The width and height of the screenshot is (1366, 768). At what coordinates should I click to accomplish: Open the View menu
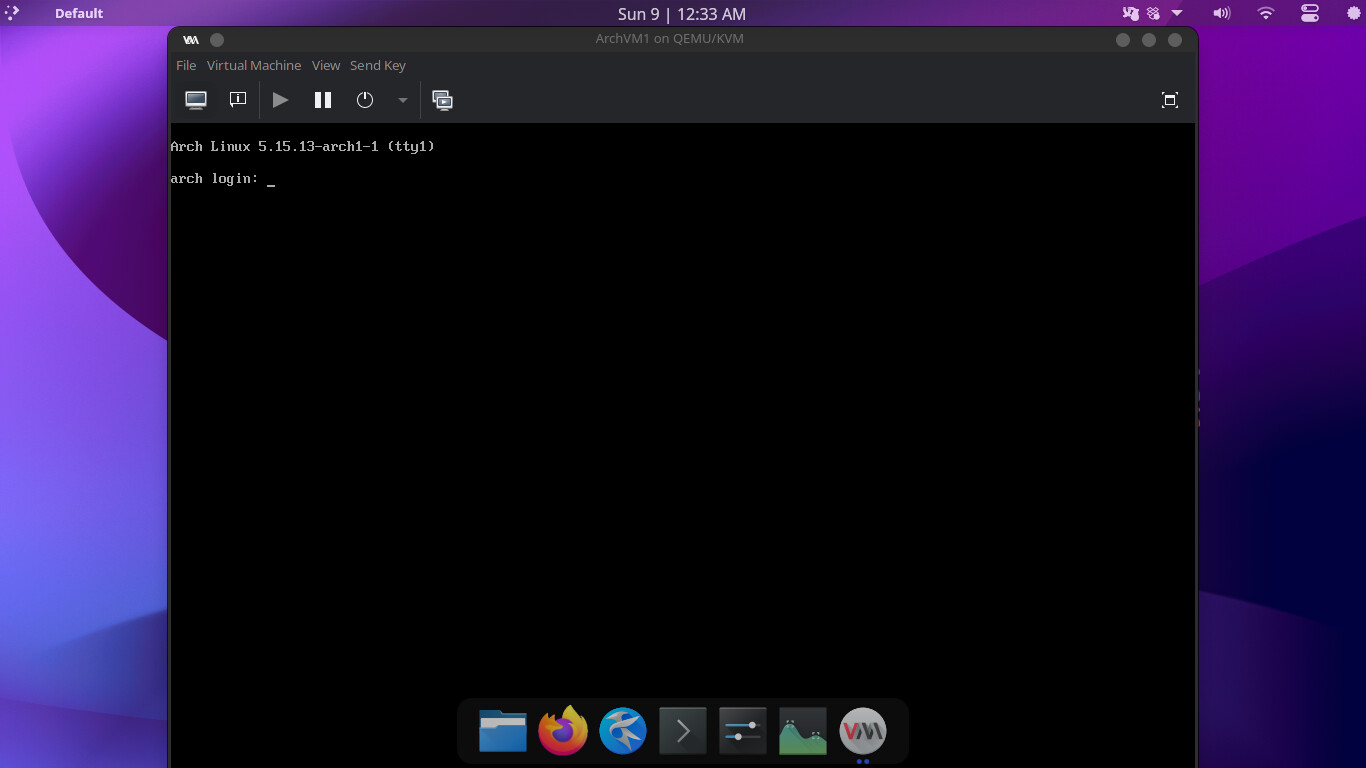click(326, 65)
